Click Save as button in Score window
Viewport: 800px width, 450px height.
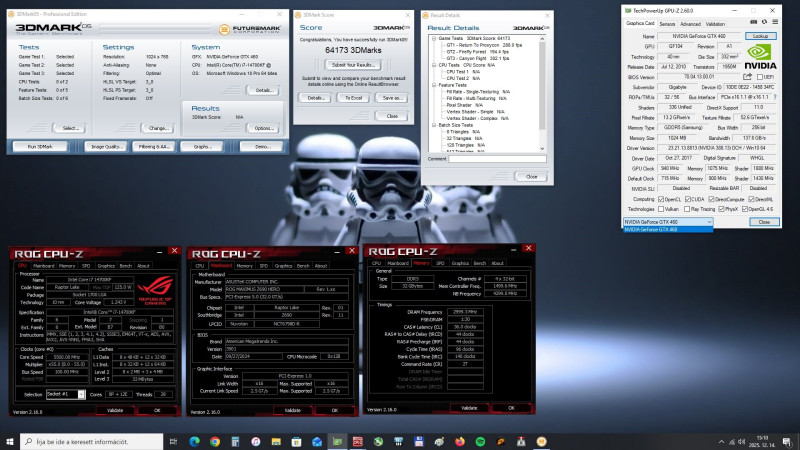point(392,97)
